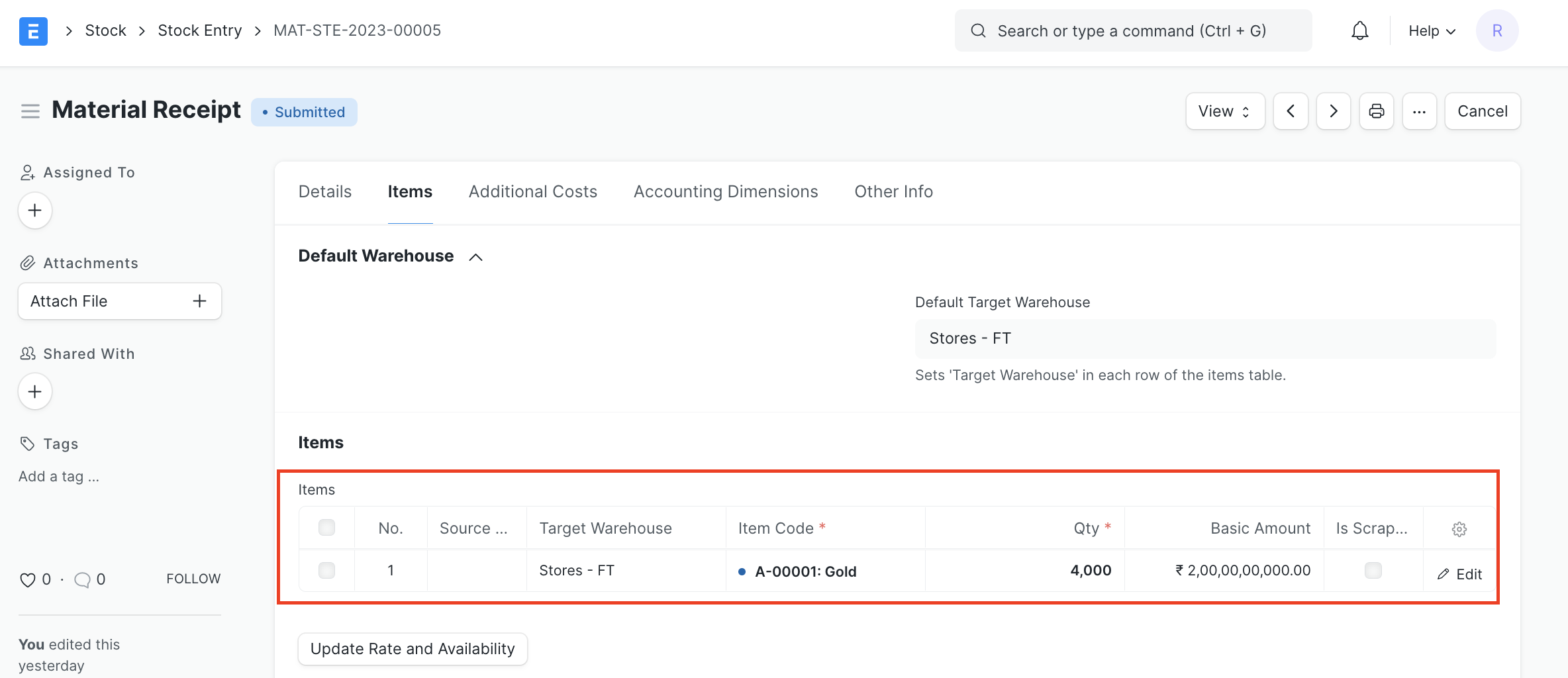Image resolution: width=1568 pixels, height=678 pixels.
Task: Go to previous document arrow
Action: 1290,111
